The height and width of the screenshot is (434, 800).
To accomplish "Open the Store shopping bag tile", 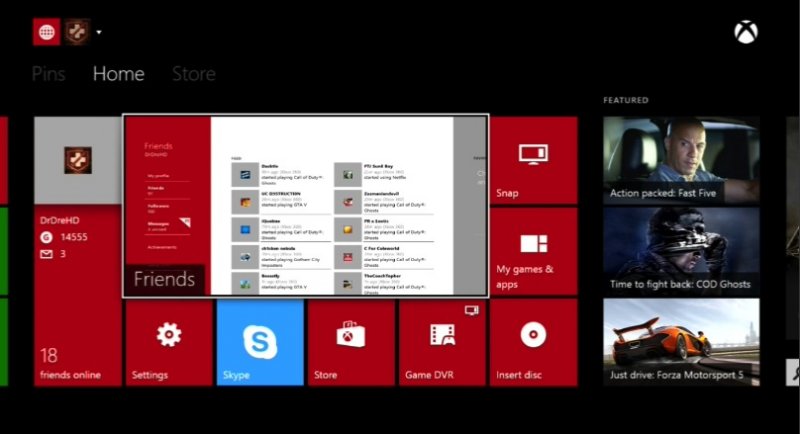I will pyautogui.click(x=351, y=343).
